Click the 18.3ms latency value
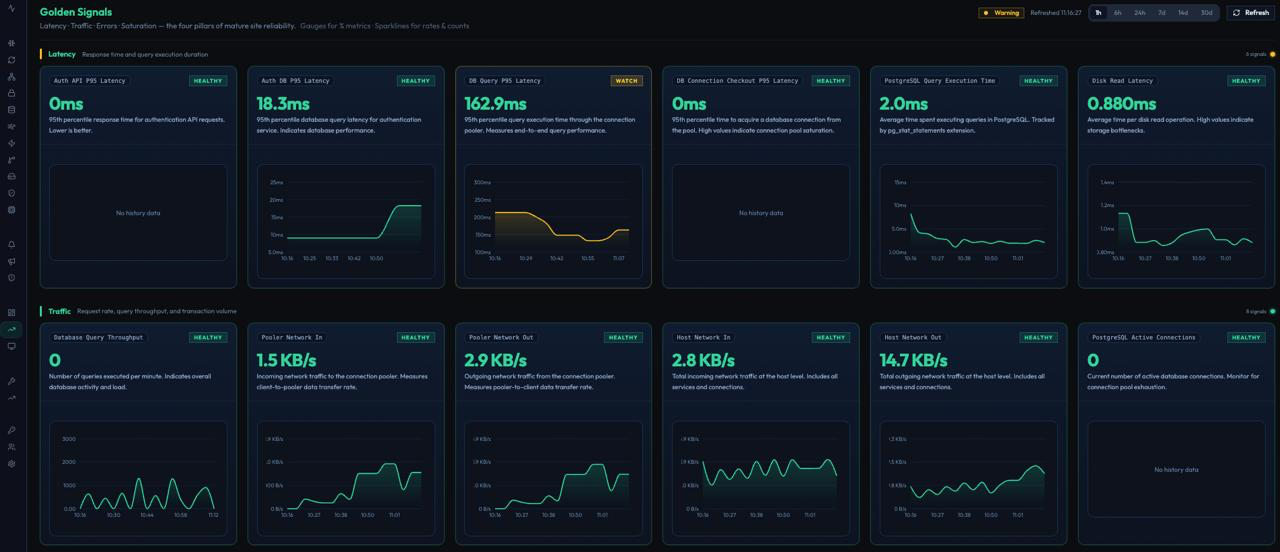 click(283, 103)
